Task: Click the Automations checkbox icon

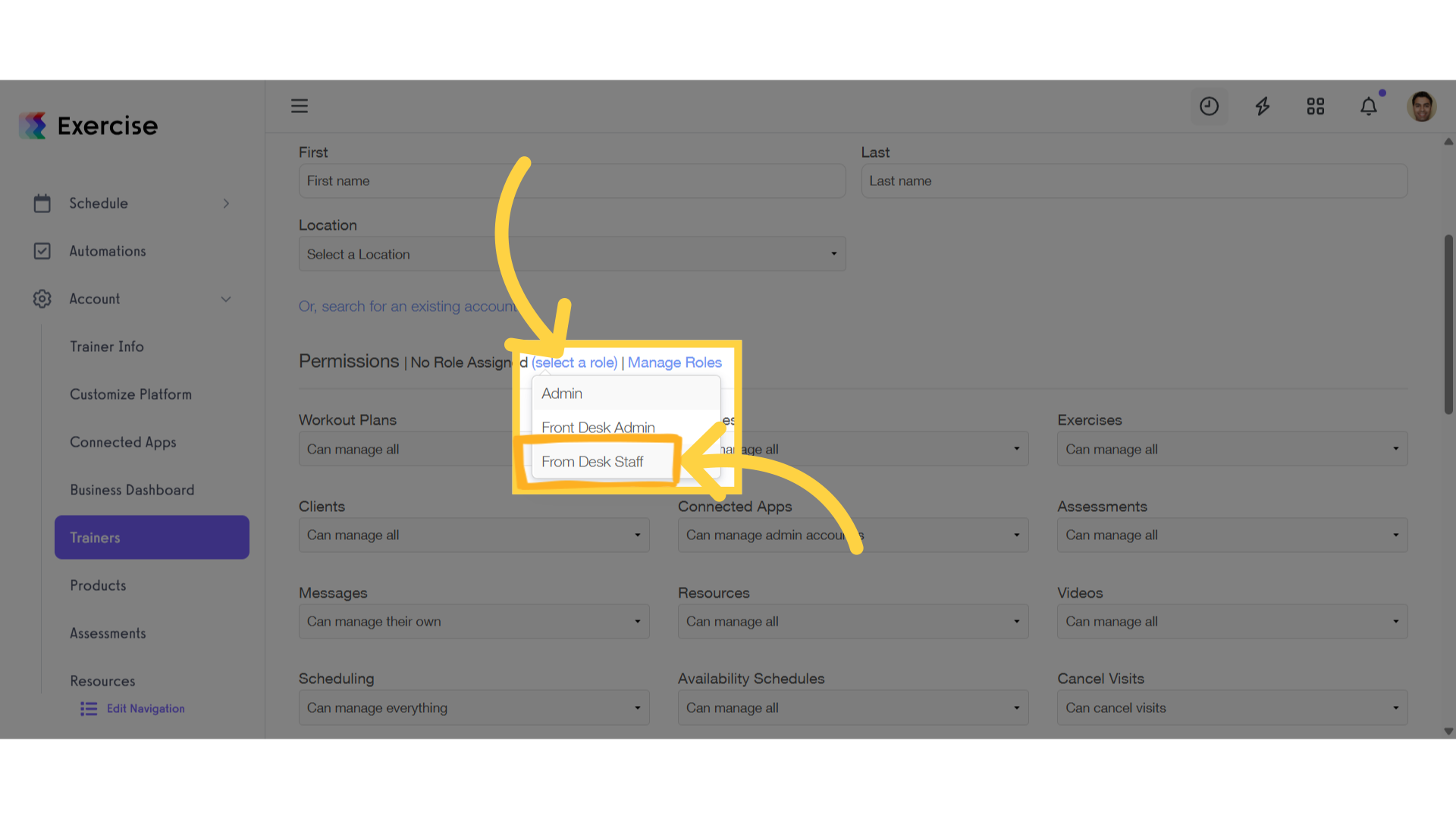Action: [42, 251]
